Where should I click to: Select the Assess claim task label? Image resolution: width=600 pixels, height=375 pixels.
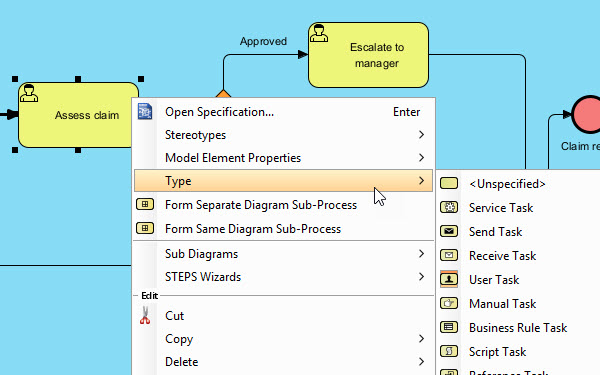[x=87, y=115]
